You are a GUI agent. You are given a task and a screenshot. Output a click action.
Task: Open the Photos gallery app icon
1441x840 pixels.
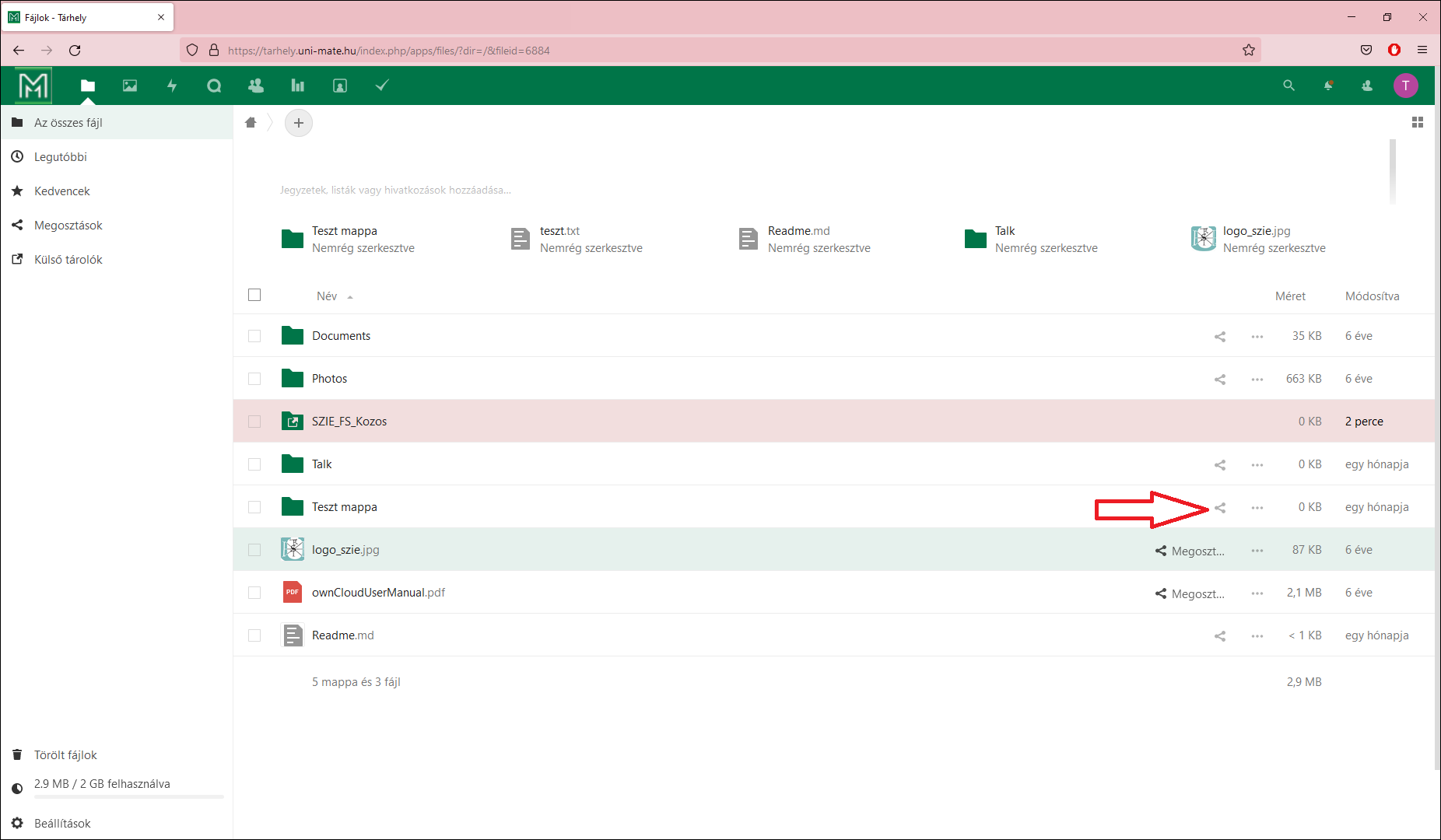click(x=130, y=86)
